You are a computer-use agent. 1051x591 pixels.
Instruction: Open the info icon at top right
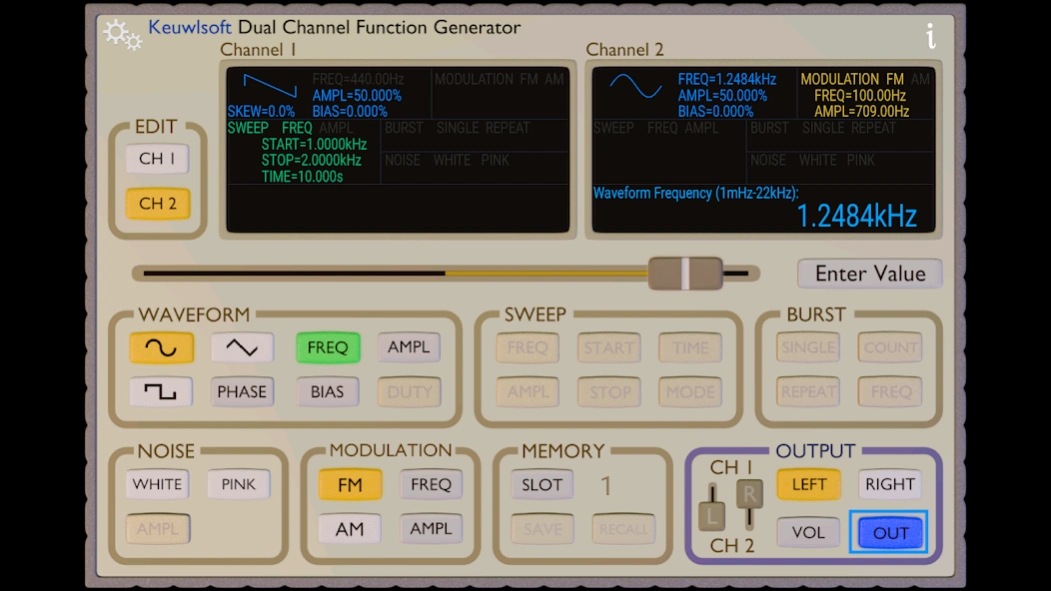[930, 37]
